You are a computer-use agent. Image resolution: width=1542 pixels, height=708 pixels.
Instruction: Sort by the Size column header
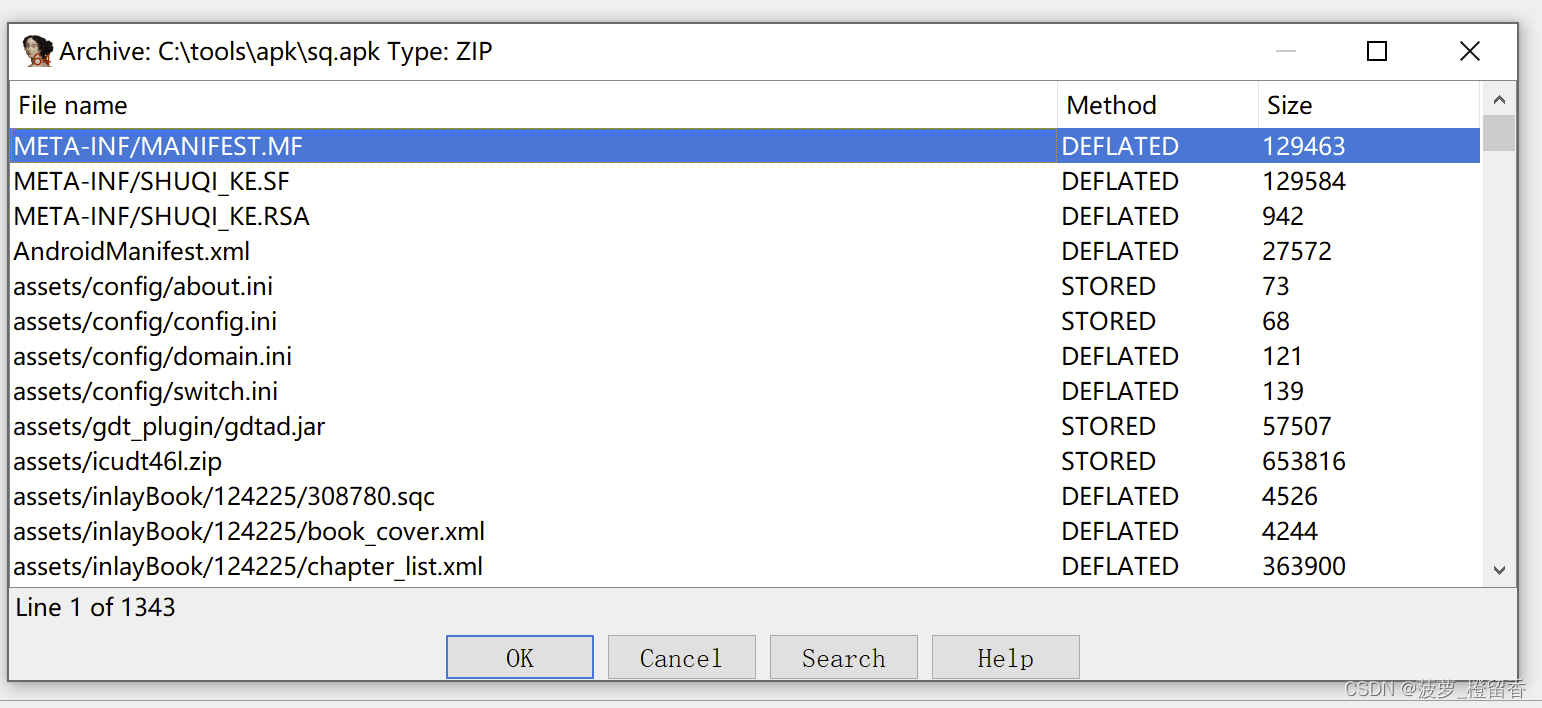point(1369,105)
